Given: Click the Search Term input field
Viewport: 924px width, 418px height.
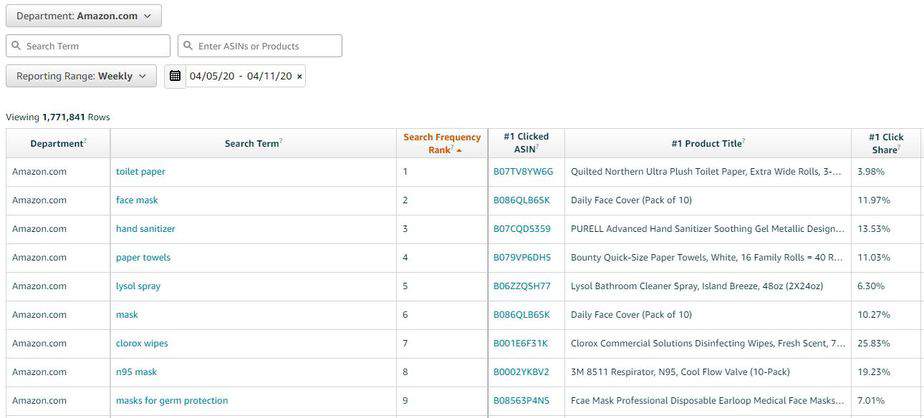Looking at the screenshot, I should click(x=88, y=46).
